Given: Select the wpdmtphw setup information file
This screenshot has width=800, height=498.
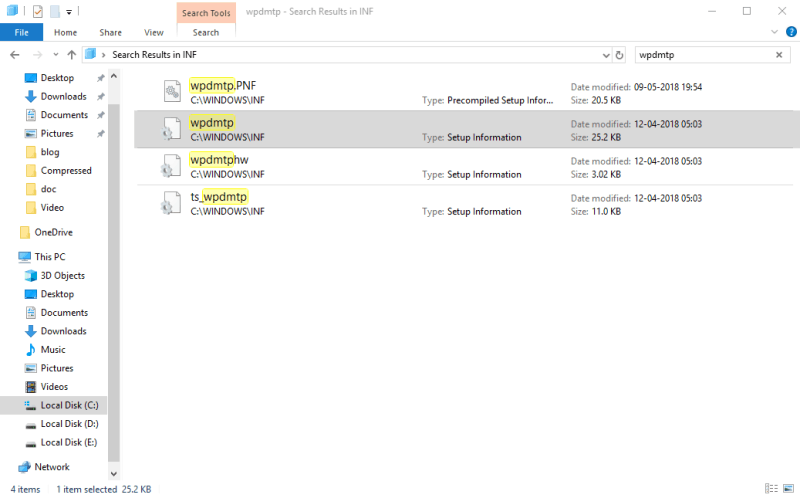Looking at the screenshot, I should (220, 160).
